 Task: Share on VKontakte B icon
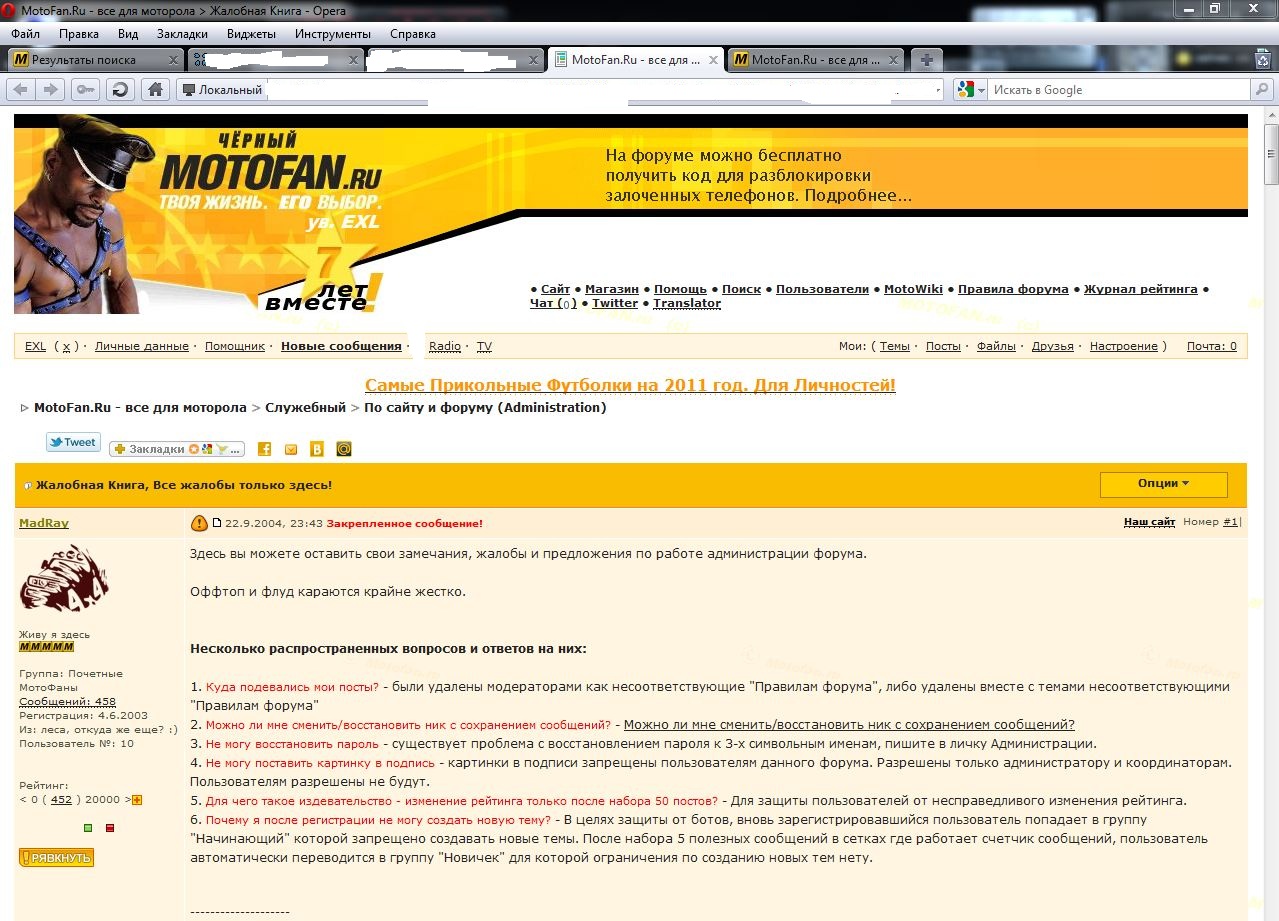[x=317, y=449]
